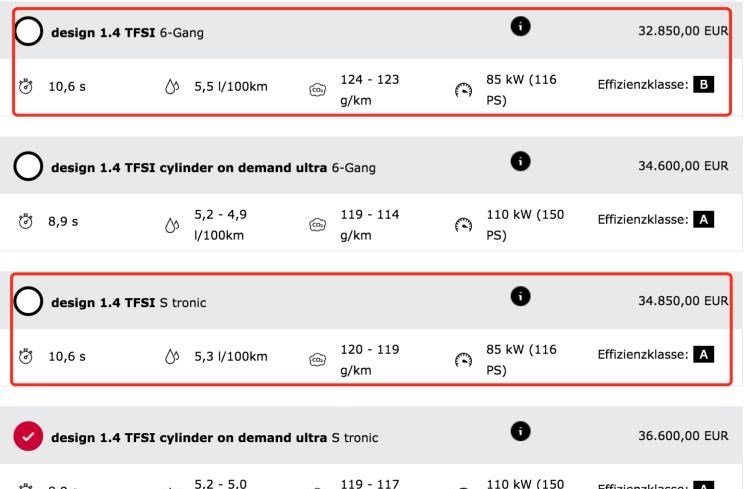The height and width of the screenshot is (489, 744).
Task: Click cylinder on demand ultra 6-Gang title
Action: pyautogui.click(x=214, y=167)
